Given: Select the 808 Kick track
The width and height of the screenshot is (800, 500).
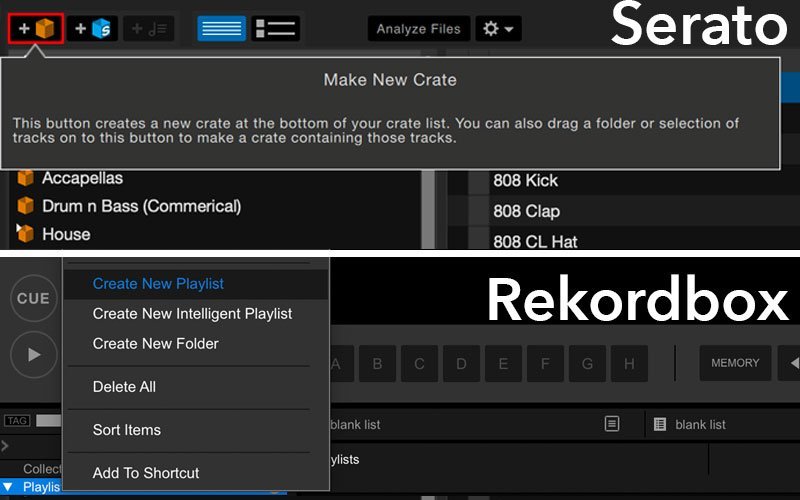Looking at the screenshot, I should [526, 181].
